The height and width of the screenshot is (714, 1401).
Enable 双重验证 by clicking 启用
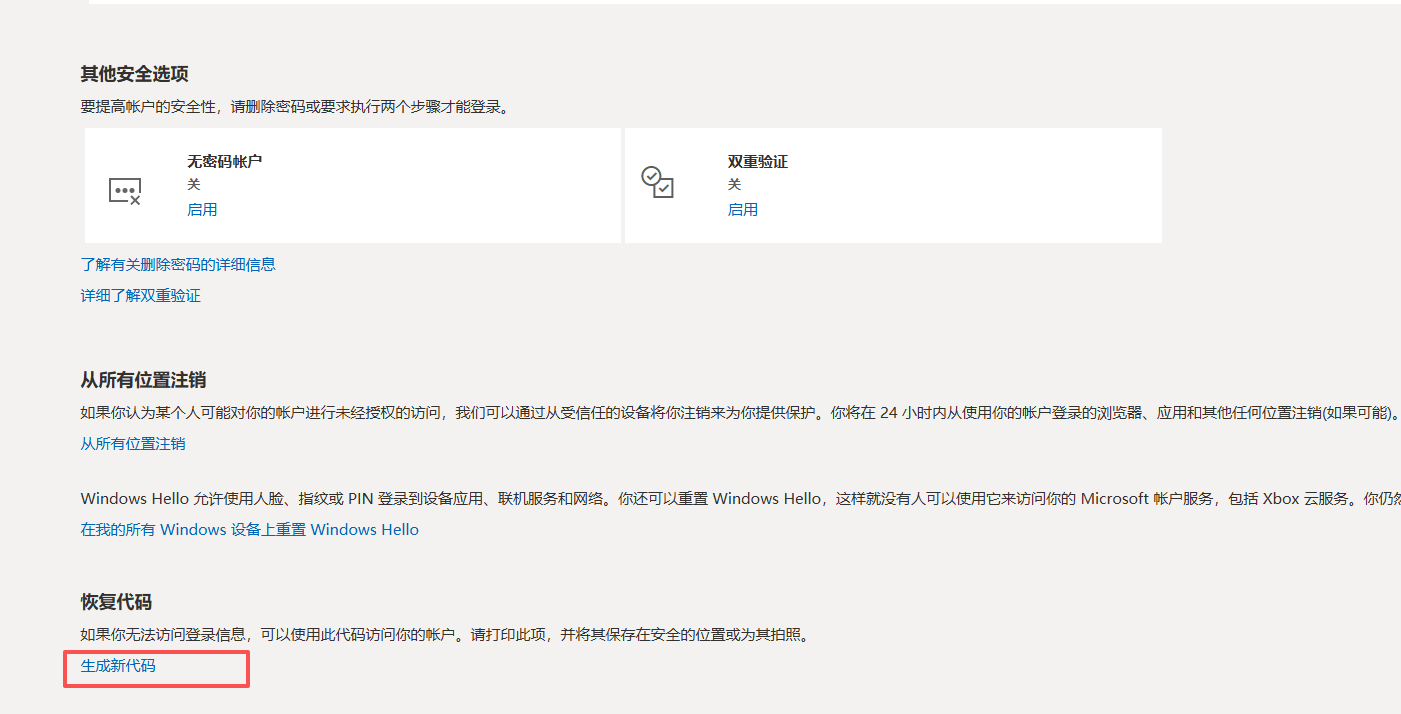click(743, 209)
